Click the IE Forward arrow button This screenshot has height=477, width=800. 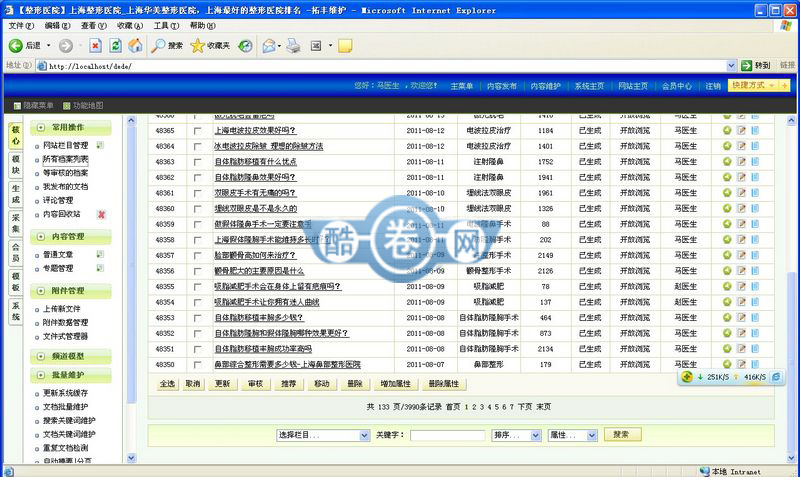pyautogui.click(x=66, y=46)
